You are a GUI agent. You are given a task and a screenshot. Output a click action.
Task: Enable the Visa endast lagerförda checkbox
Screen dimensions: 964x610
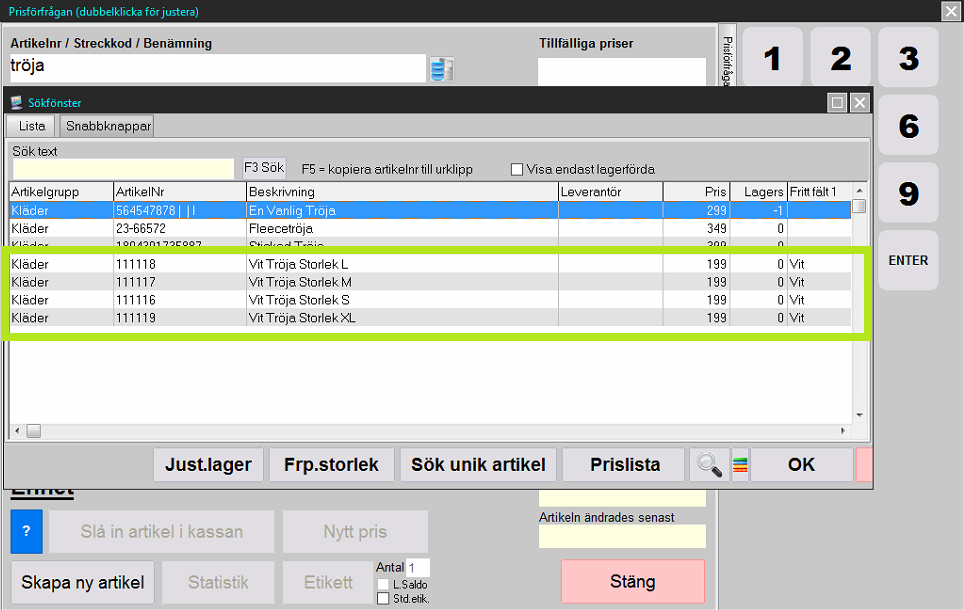[x=518, y=169]
